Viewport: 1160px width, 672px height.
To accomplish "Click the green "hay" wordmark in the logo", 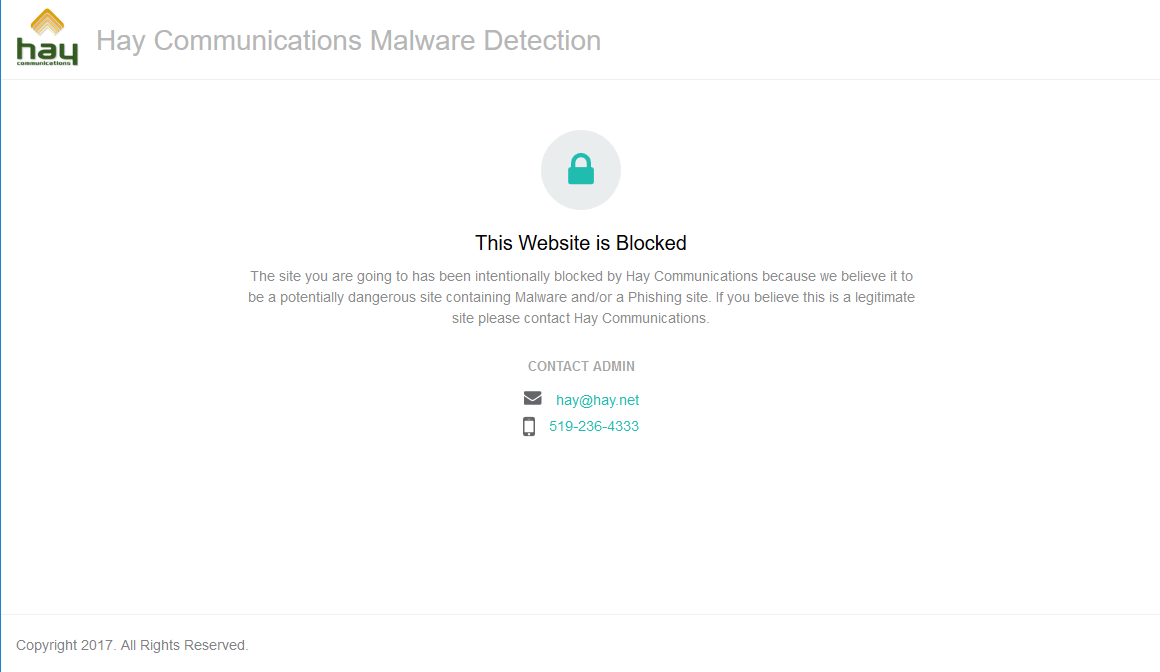I will [46, 49].
